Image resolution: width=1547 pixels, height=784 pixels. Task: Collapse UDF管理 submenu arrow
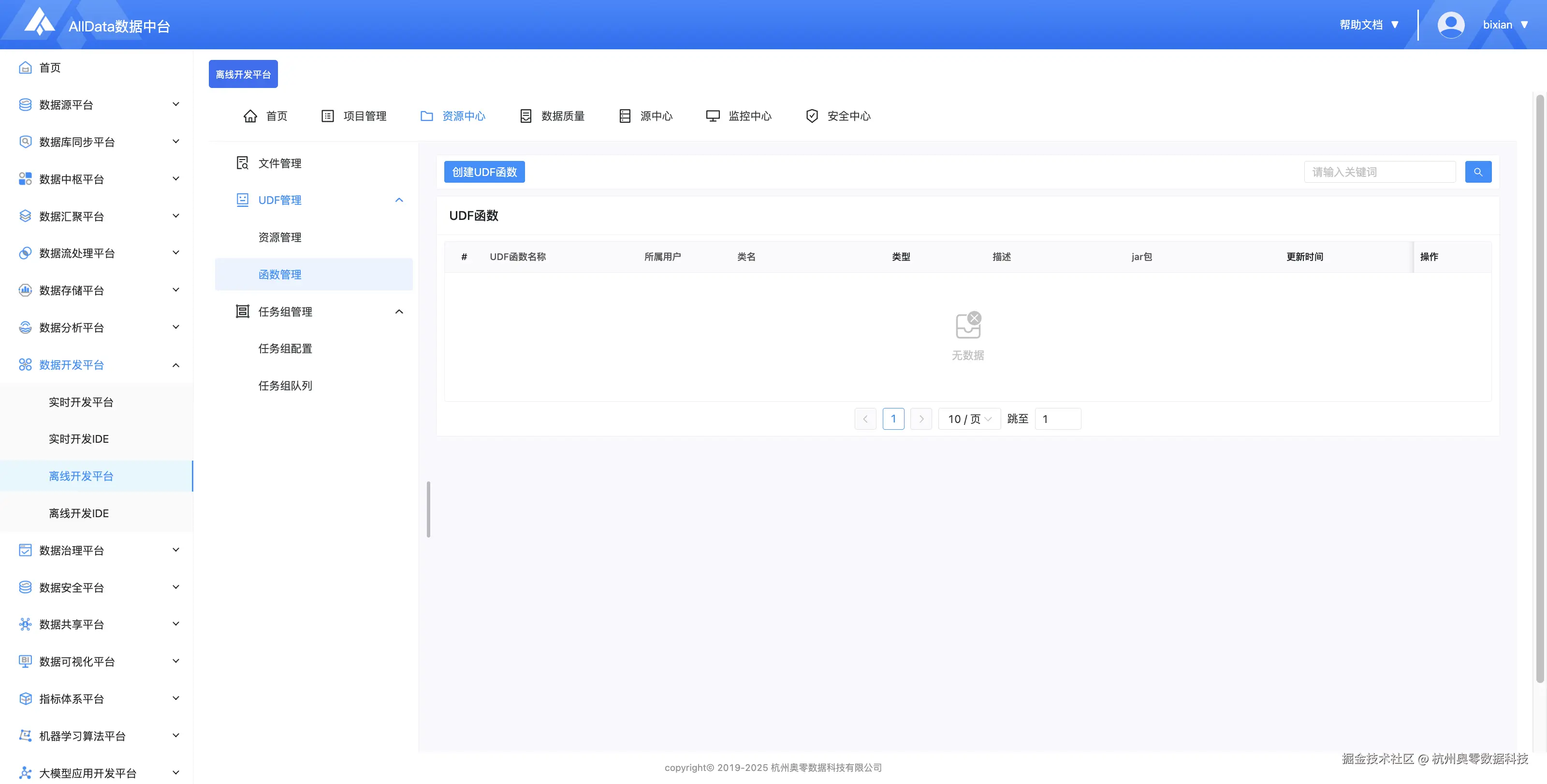tap(399, 201)
